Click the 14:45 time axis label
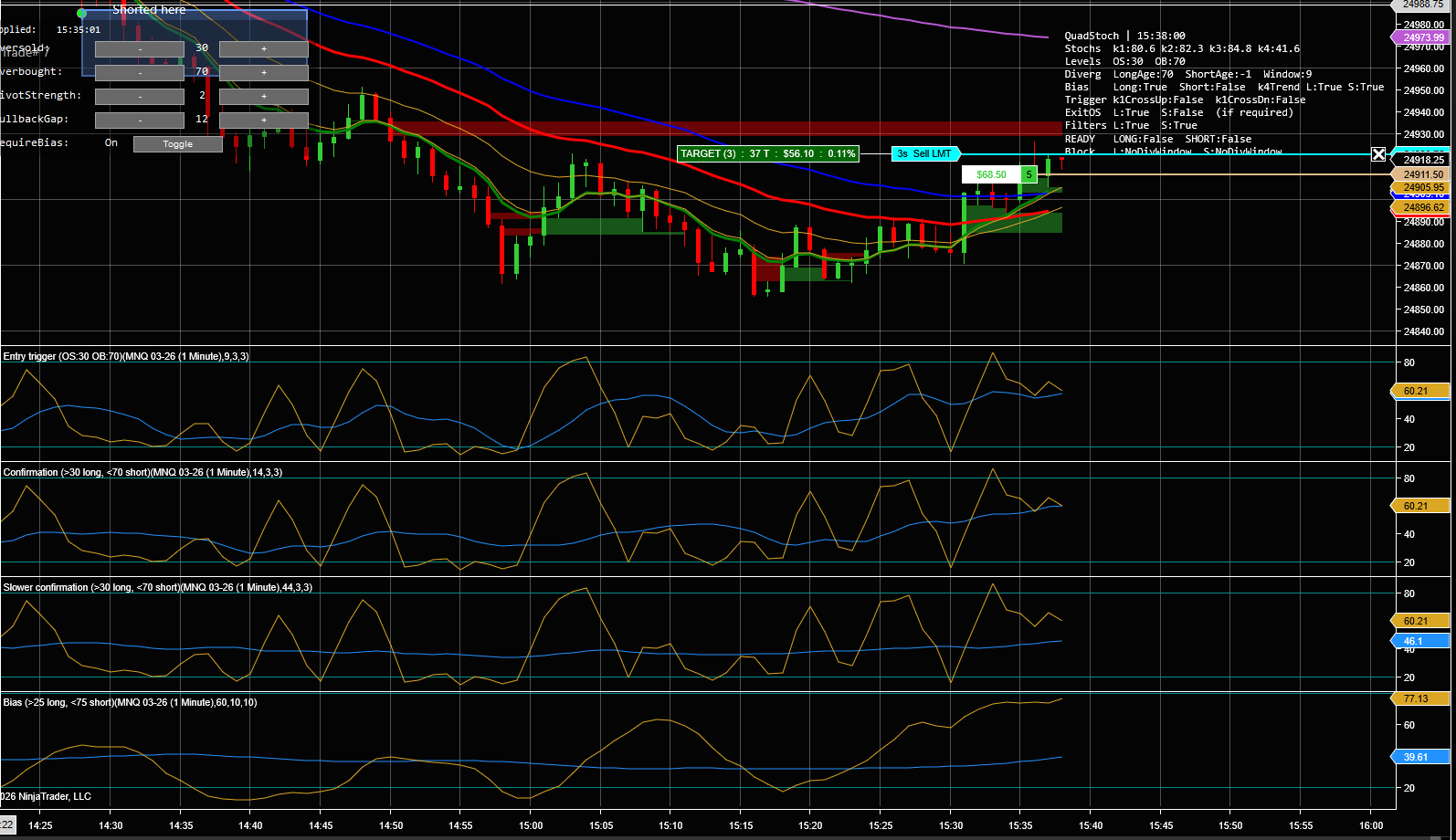The width and height of the screenshot is (1456, 840). (x=321, y=825)
